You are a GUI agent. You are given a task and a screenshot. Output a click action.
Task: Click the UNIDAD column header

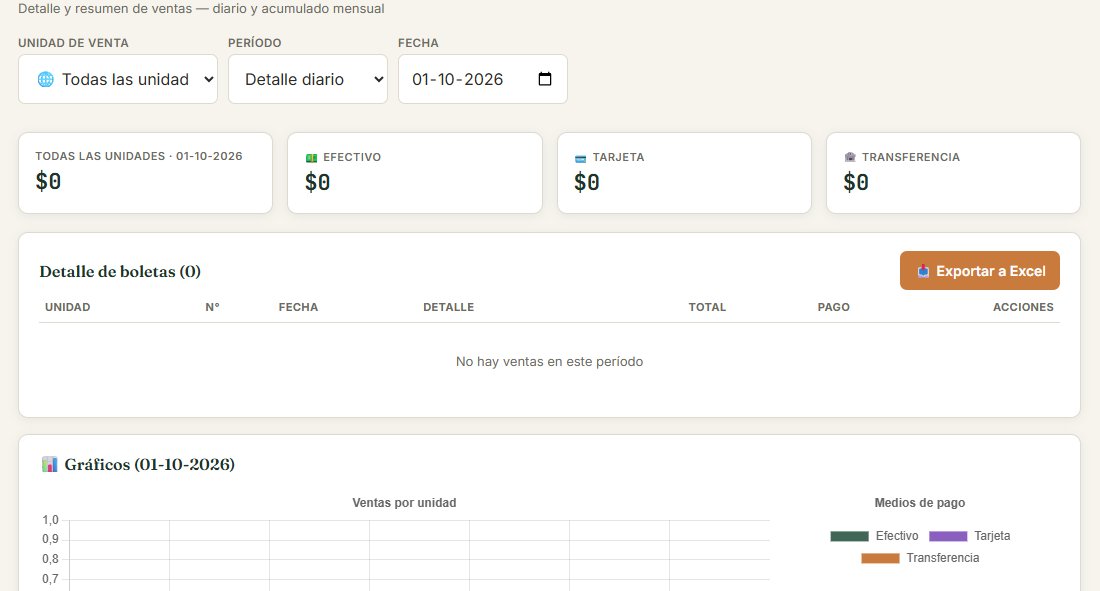[x=67, y=307]
